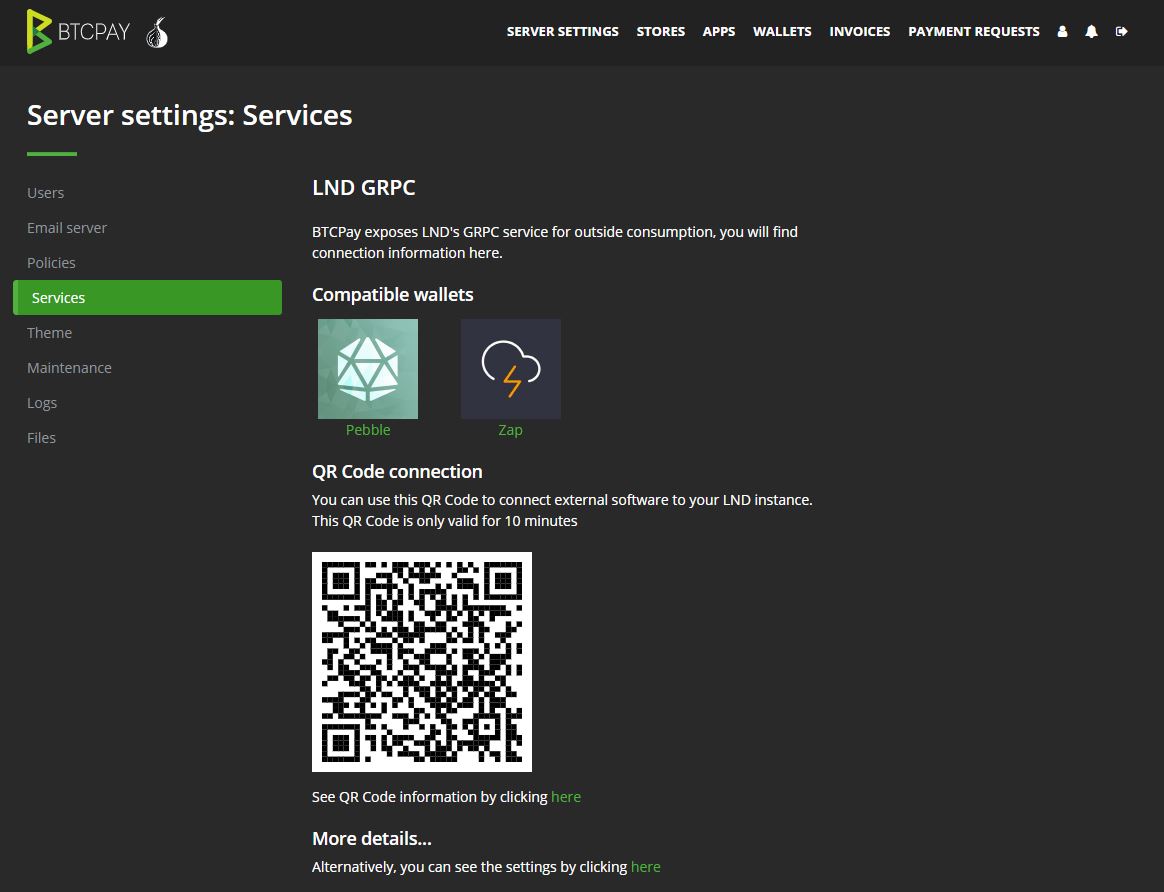Open Maintenance in the sidebar

[69, 367]
